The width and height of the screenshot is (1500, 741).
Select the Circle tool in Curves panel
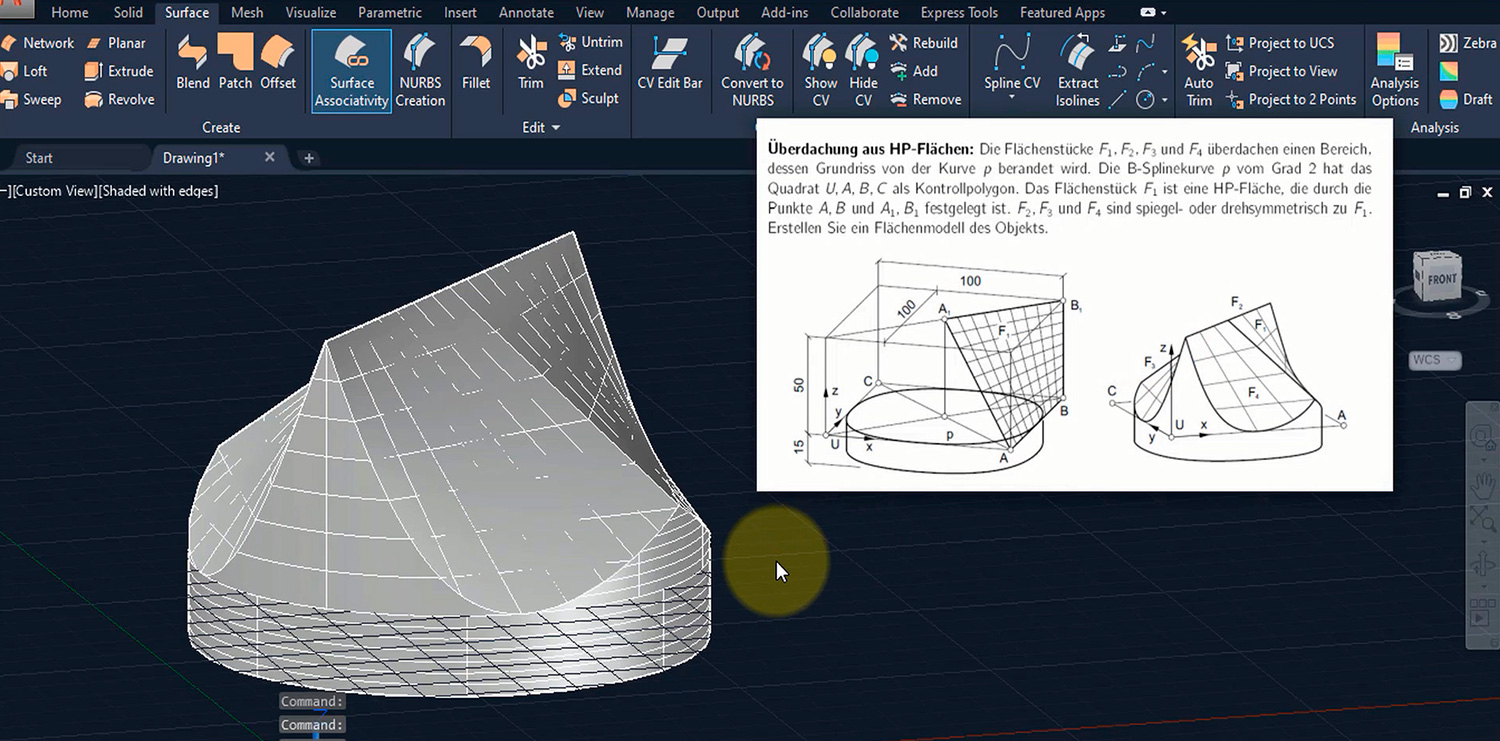click(x=1145, y=99)
